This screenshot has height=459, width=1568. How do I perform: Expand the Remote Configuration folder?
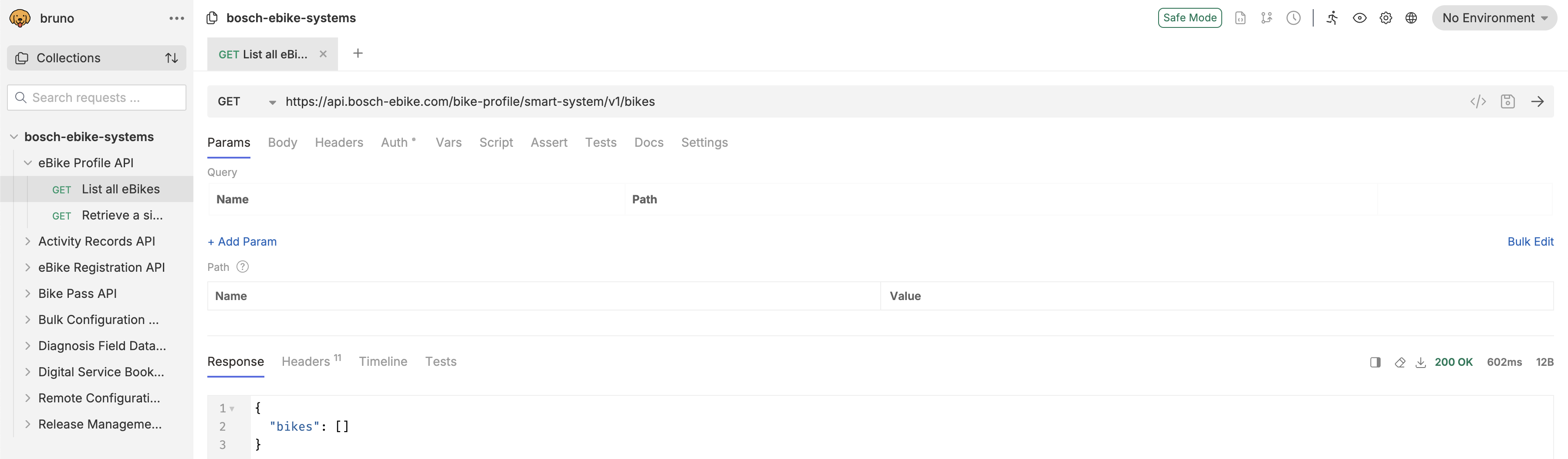point(28,398)
